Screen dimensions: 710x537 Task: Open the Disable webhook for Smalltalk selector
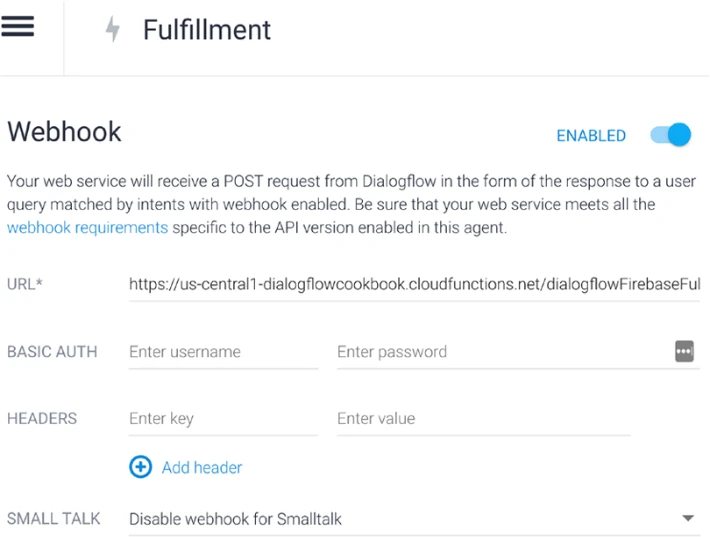[x=414, y=519]
